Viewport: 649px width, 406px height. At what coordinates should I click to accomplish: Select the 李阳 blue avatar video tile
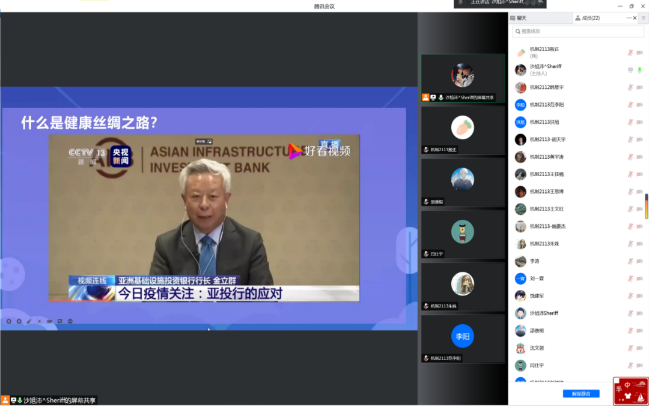pyautogui.click(x=461, y=336)
